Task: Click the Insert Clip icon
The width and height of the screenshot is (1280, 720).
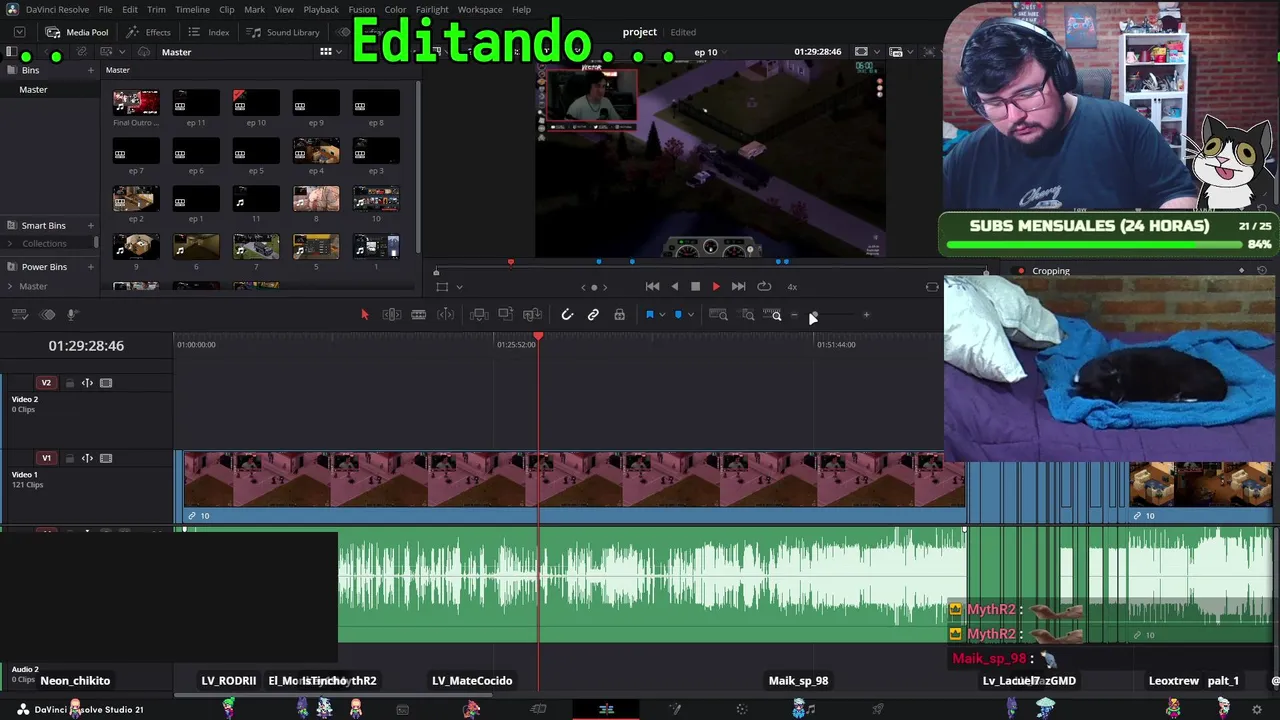Action: [x=479, y=315]
